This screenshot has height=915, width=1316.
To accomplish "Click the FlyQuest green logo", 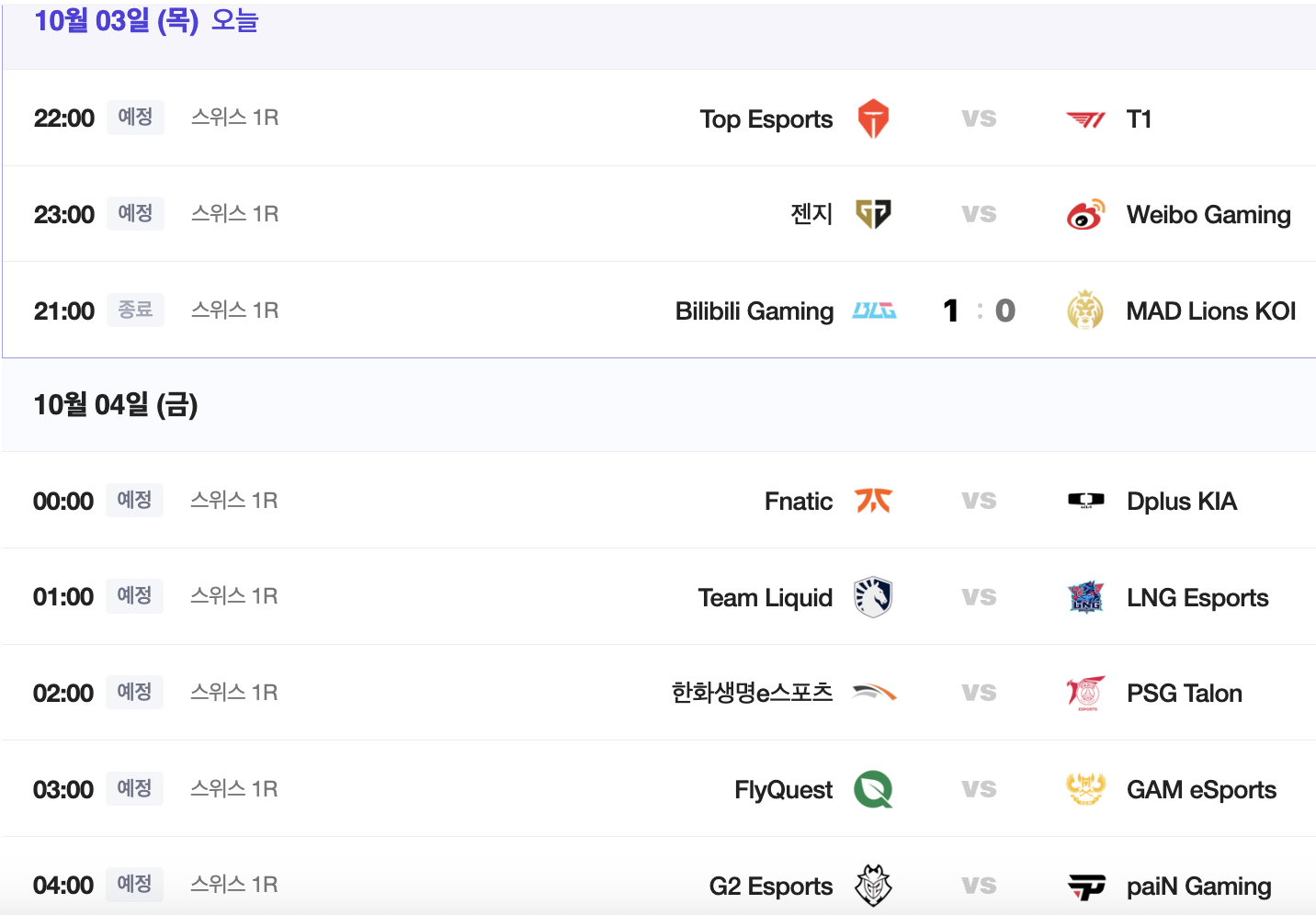I will pos(874,789).
